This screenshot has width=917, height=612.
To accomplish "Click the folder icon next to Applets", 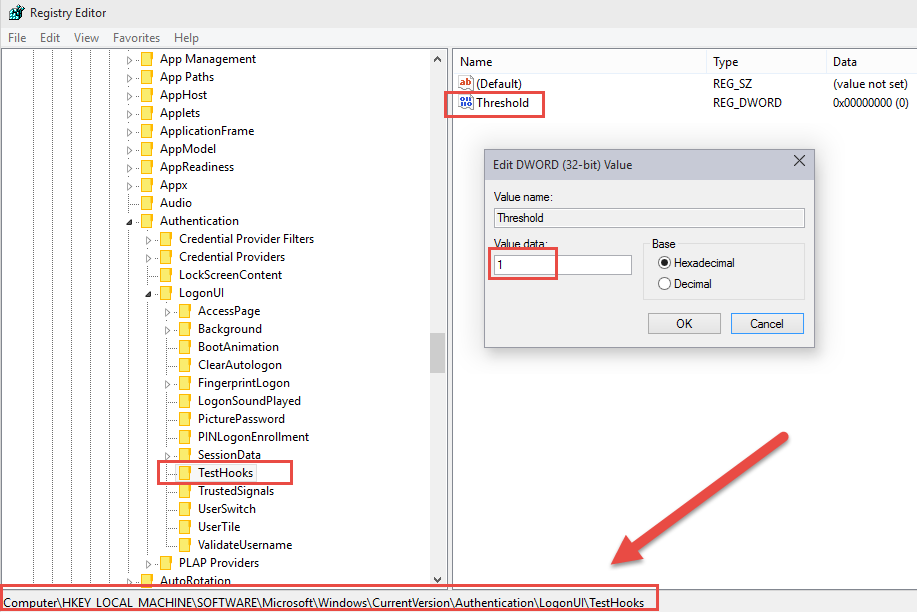I will click(x=147, y=113).
